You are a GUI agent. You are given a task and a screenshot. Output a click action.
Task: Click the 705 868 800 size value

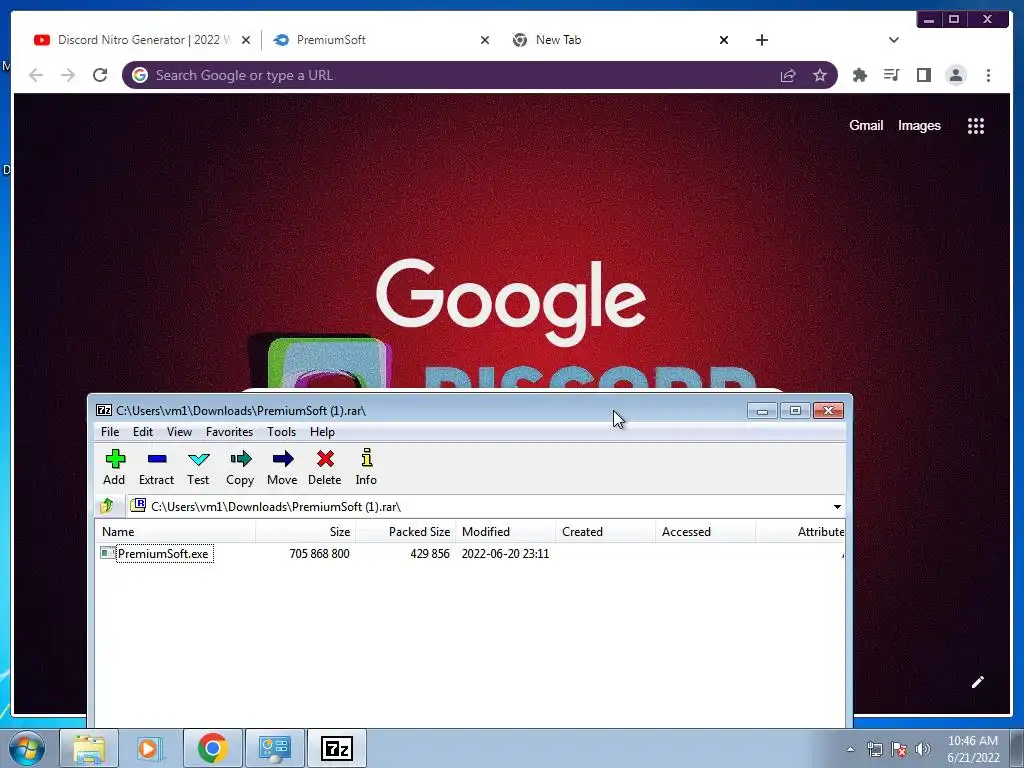[319, 554]
